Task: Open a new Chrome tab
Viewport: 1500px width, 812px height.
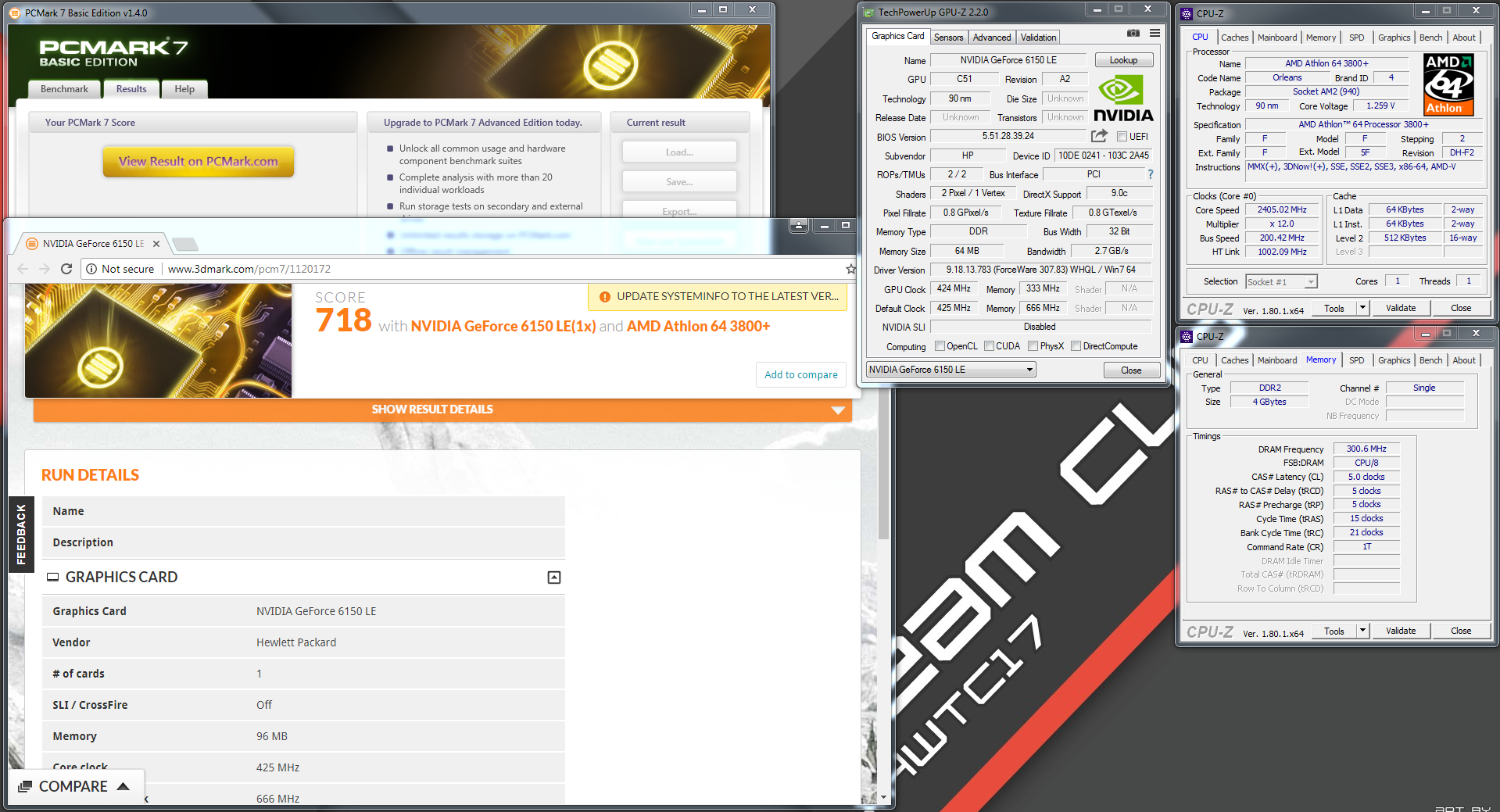Action: click(x=184, y=244)
